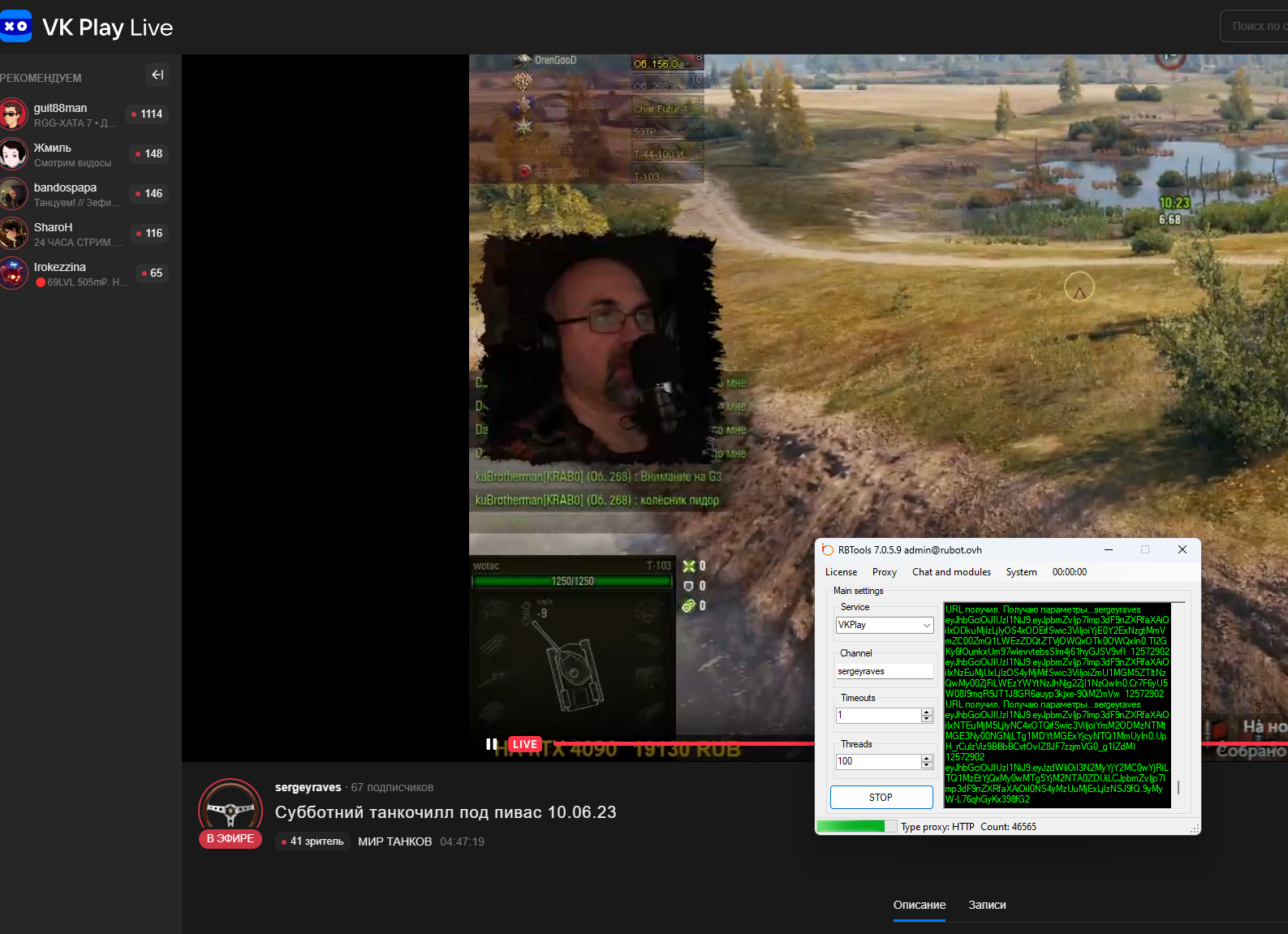
Task: Pause the live stream video
Action: click(x=491, y=744)
